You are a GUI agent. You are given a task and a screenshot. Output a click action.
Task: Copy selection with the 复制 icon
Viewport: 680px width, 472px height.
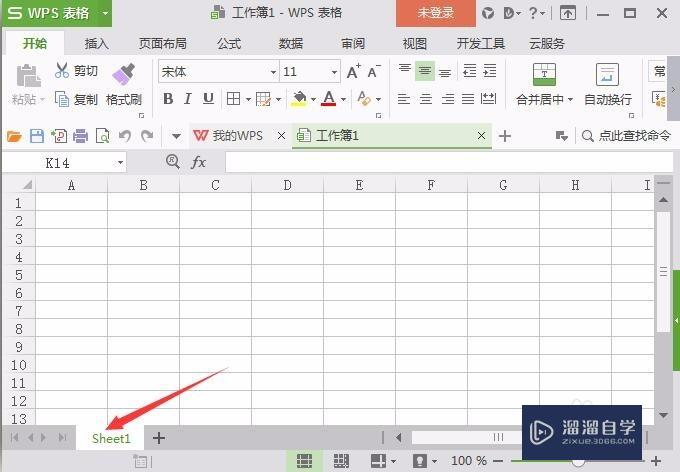(x=62, y=99)
